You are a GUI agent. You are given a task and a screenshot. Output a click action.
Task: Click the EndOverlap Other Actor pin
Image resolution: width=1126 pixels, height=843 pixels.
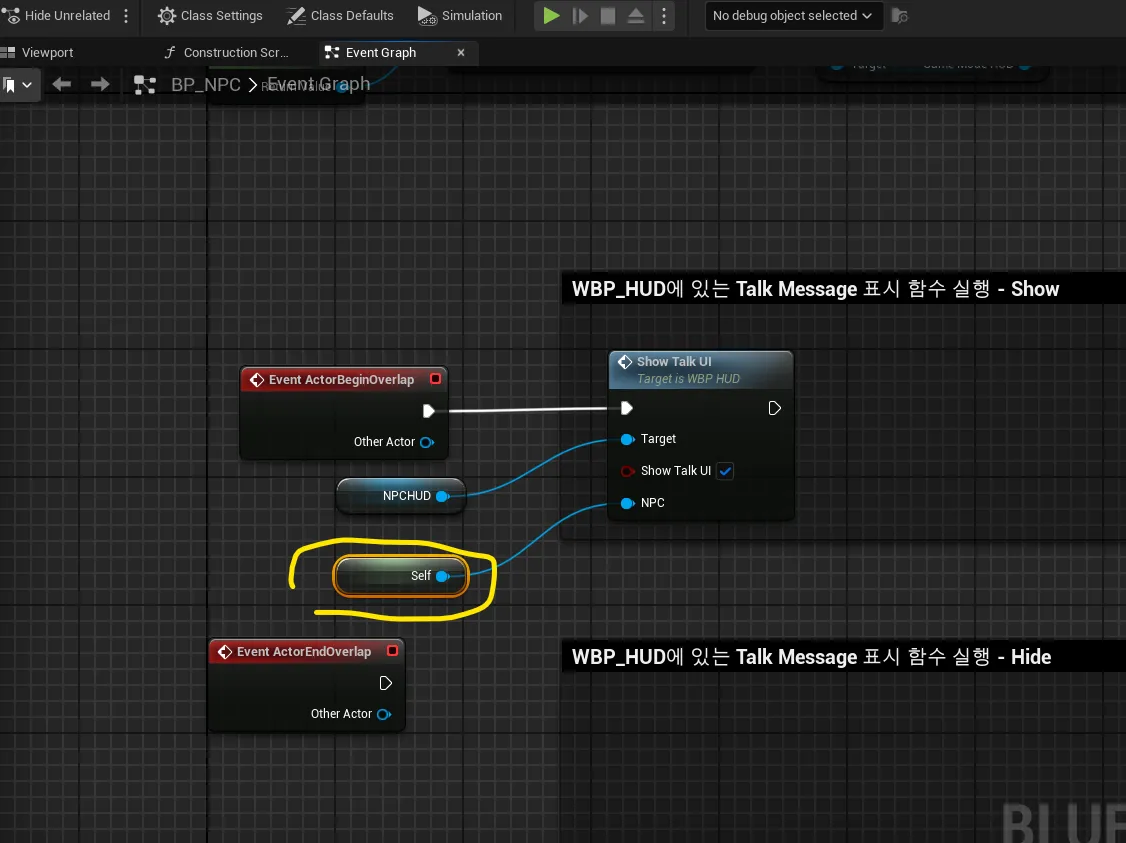click(x=383, y=714)
